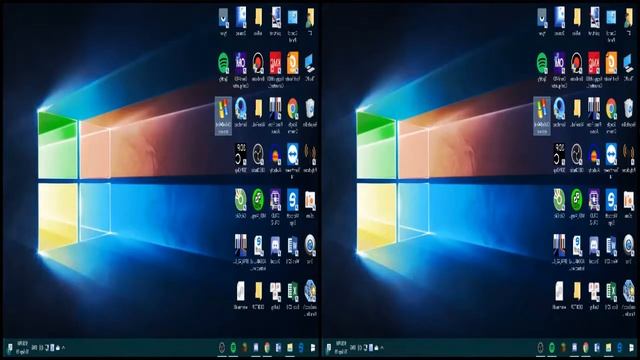Click the Recycle Bin icon in the left desktop copy
Viewport: 640px width, 360px height.
coord(310,109)
